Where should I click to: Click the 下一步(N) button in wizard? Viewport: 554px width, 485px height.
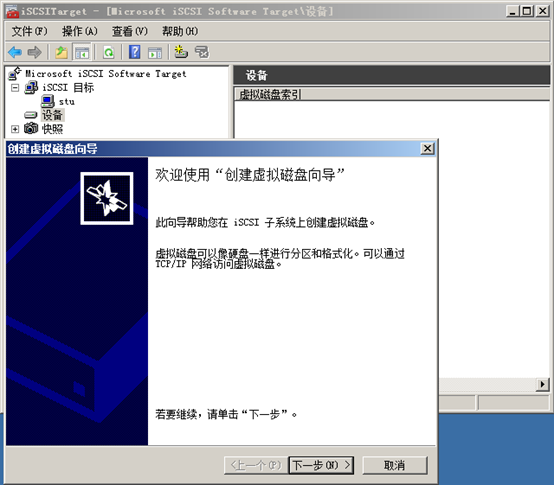(x=321, y=465)
